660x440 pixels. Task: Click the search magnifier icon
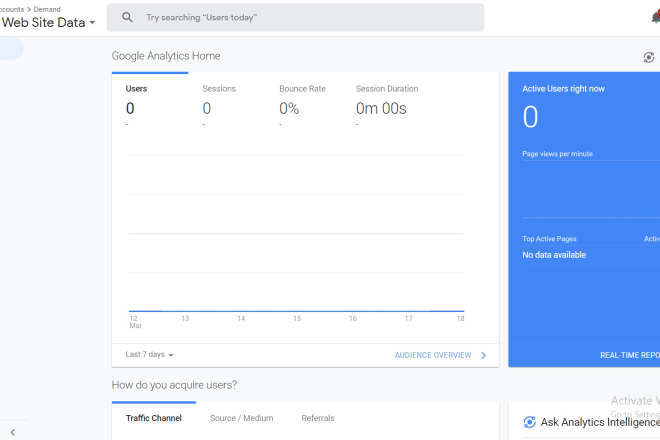127,17
